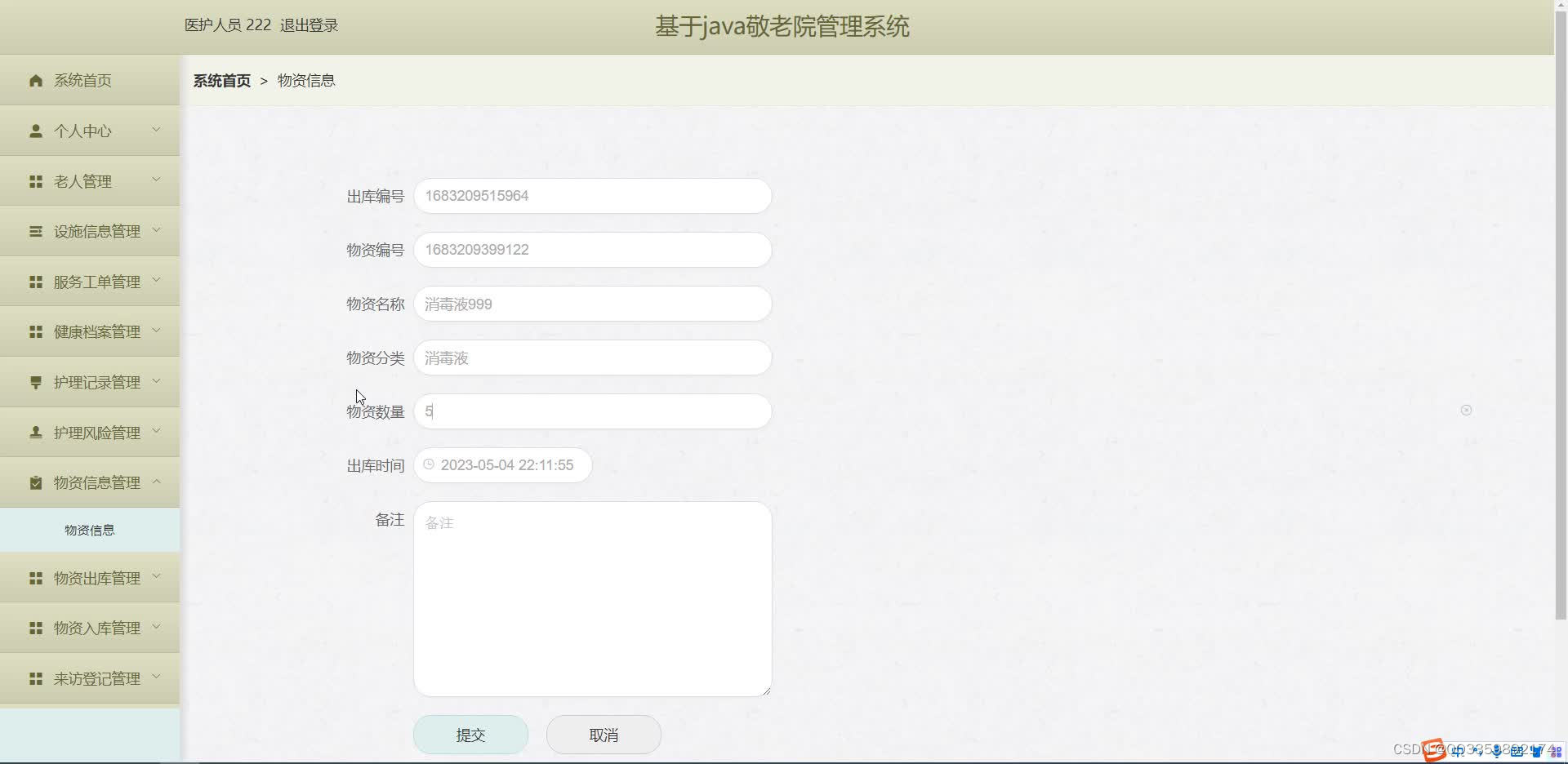Log out via 退出登录 link

[309, 25]
